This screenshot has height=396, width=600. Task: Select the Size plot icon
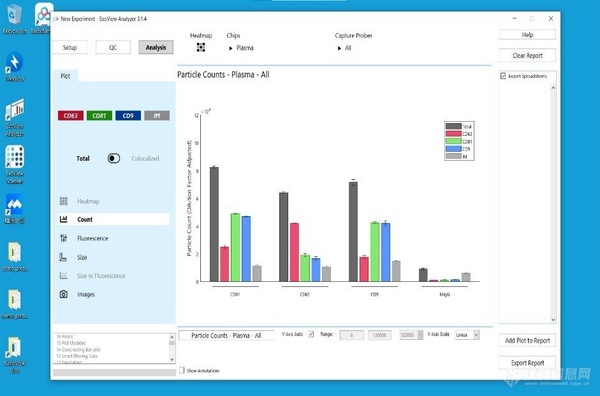point(64,257)
